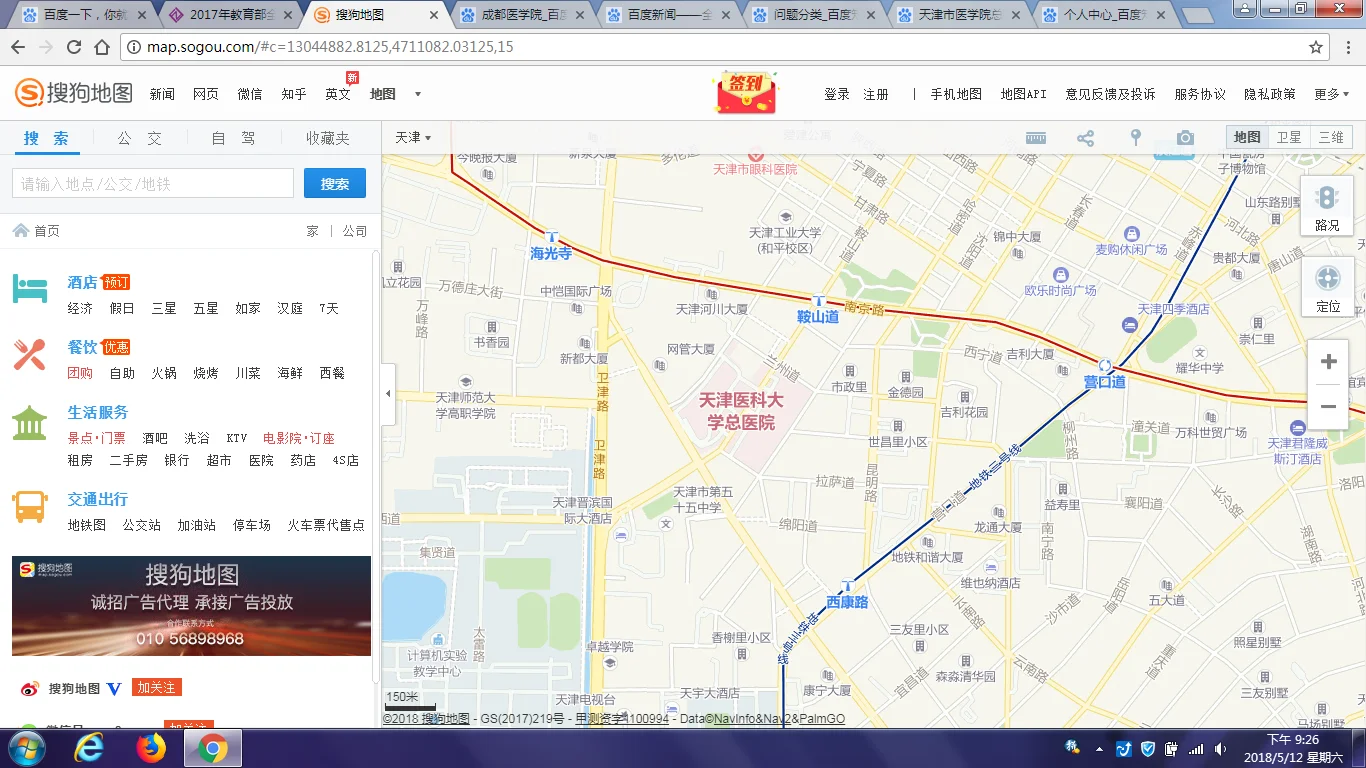Open the map share tool
This screenshot has width=1366, height=768.
point(1085,137)
